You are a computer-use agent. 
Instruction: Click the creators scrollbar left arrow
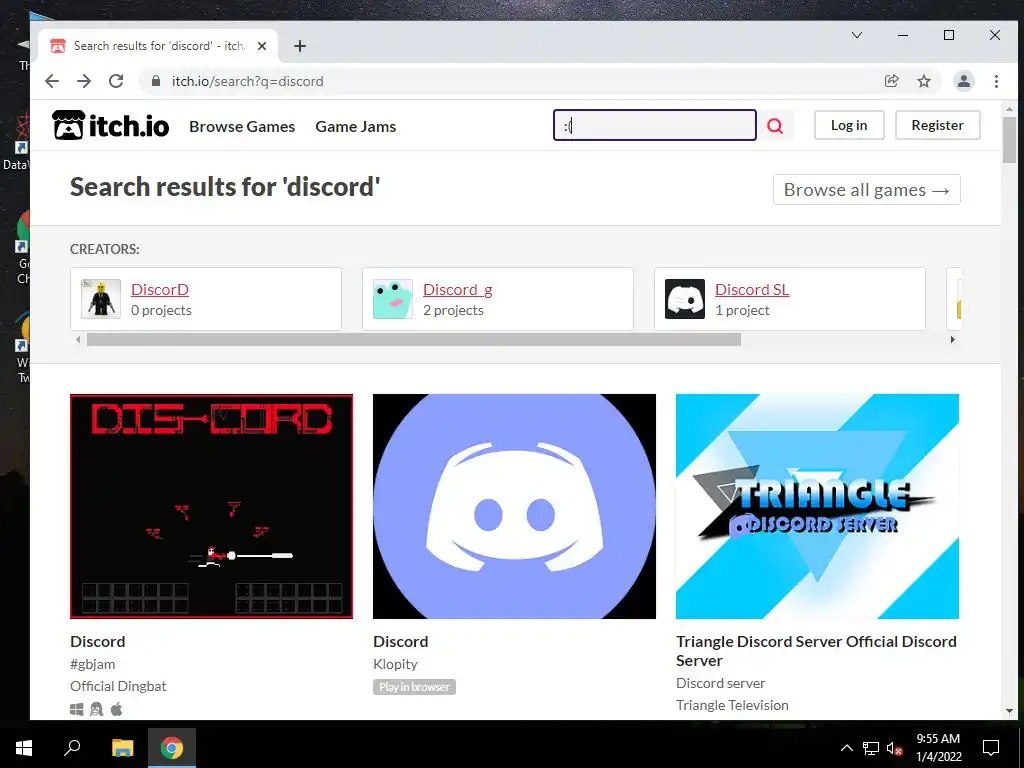[78, 340]
